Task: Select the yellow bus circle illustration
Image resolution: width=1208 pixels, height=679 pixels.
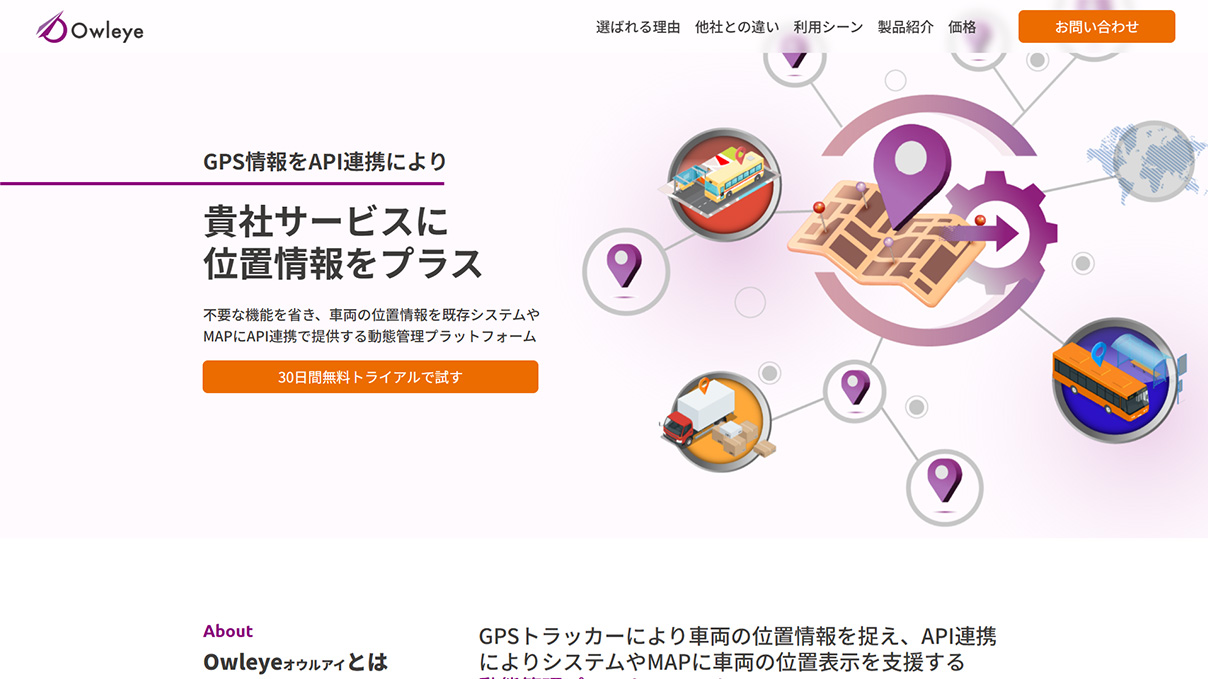Action: (724, 184)
